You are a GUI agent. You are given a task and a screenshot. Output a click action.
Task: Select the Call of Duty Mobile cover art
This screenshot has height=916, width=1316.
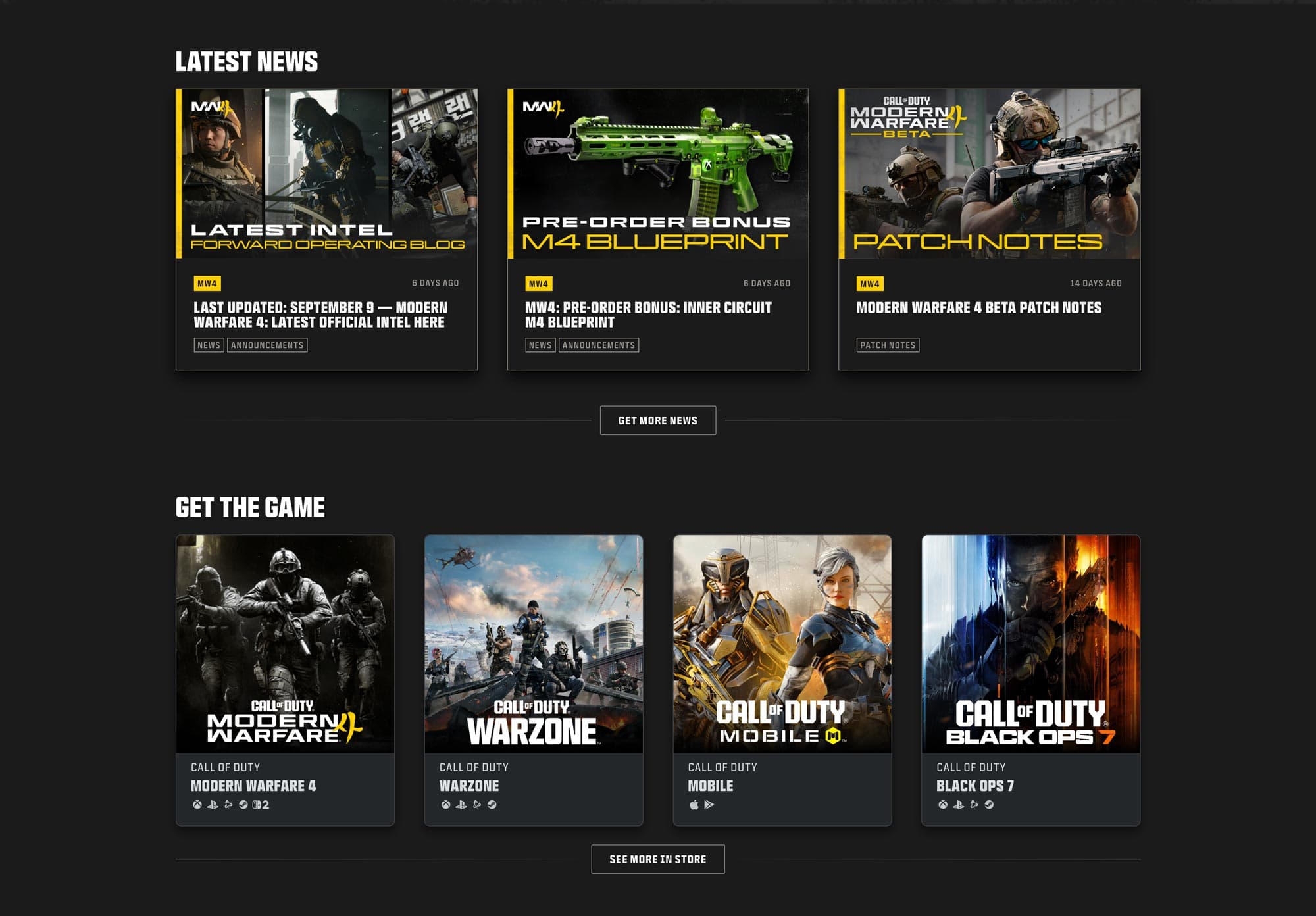tap(782, 644)
